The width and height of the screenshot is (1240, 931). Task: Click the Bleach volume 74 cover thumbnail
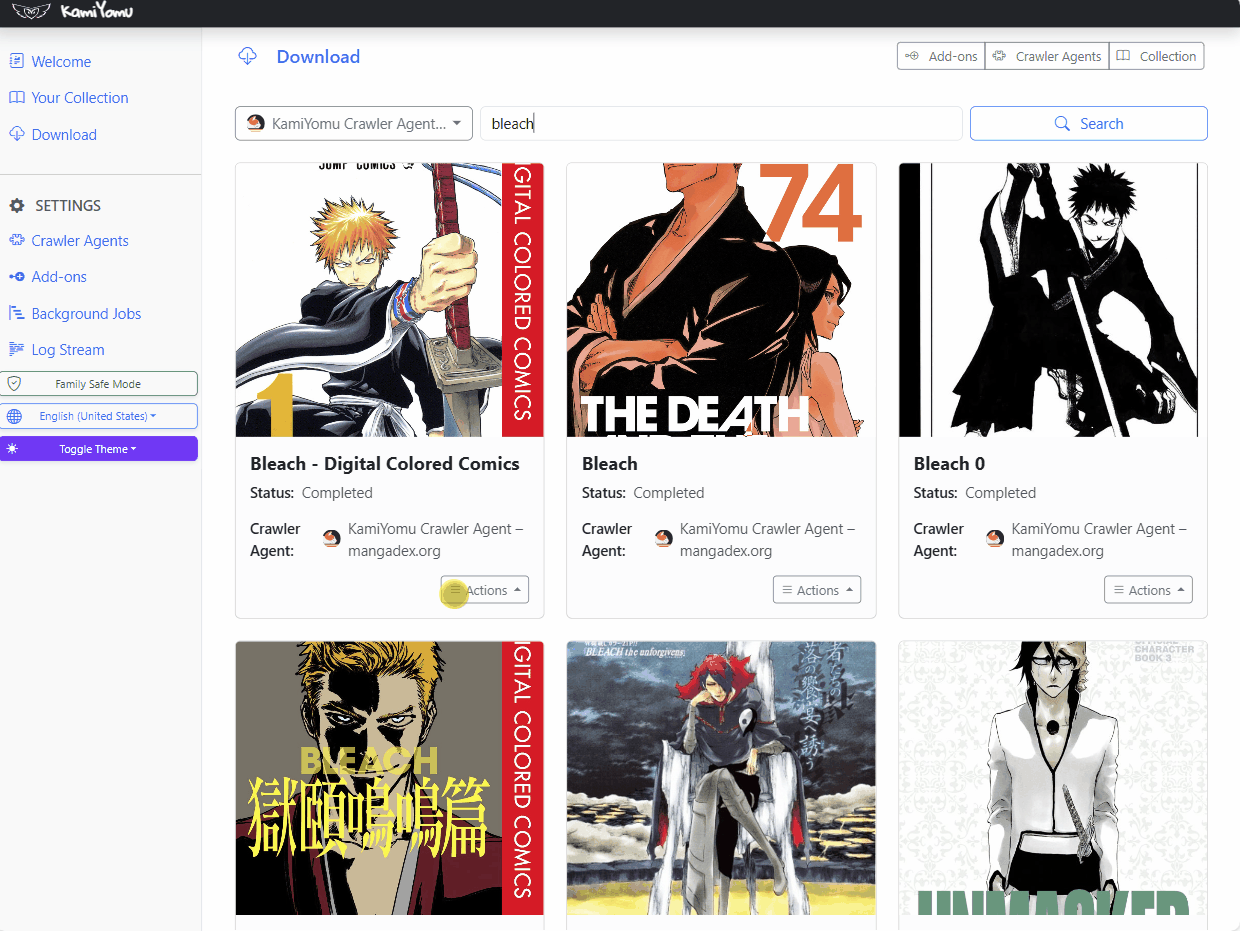point(720,300)
